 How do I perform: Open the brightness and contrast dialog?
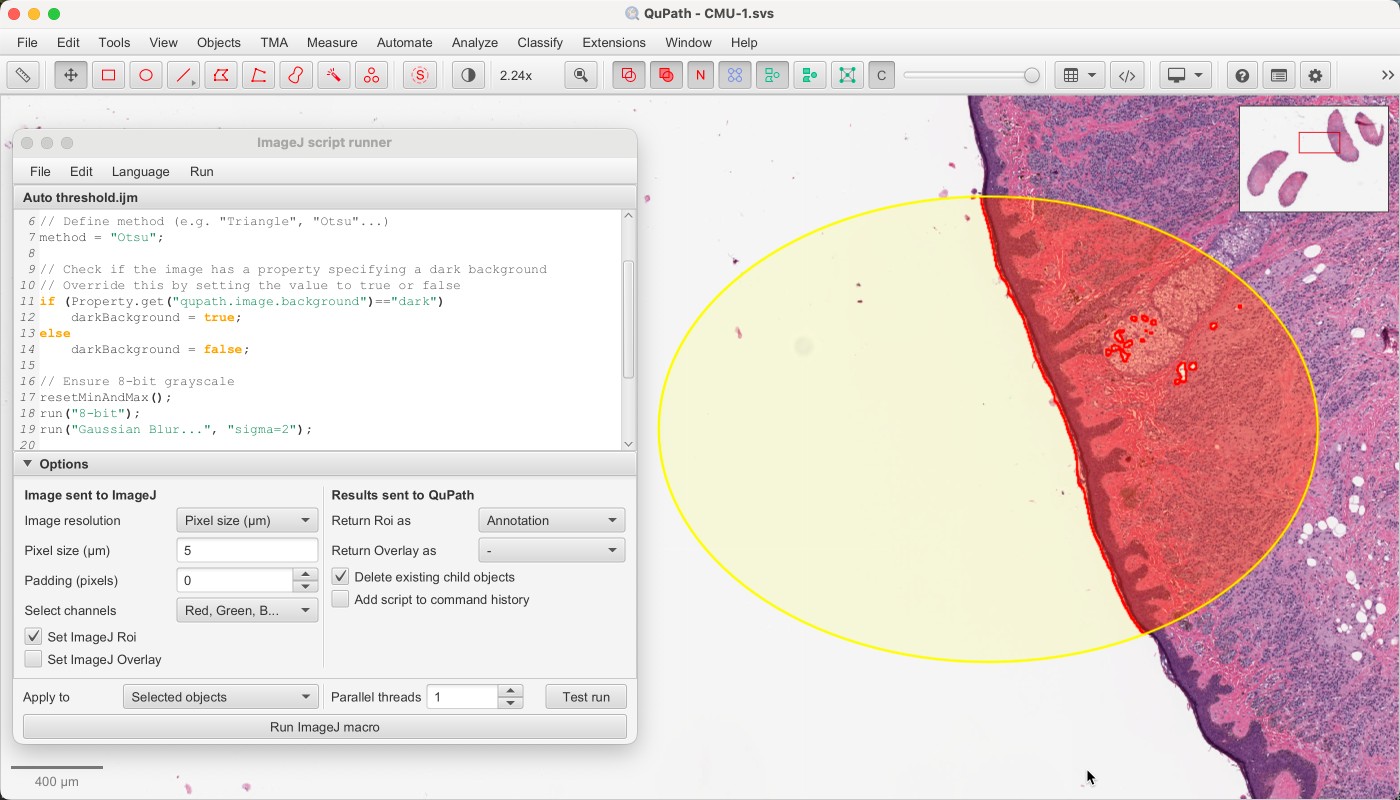tap(468, 75)
